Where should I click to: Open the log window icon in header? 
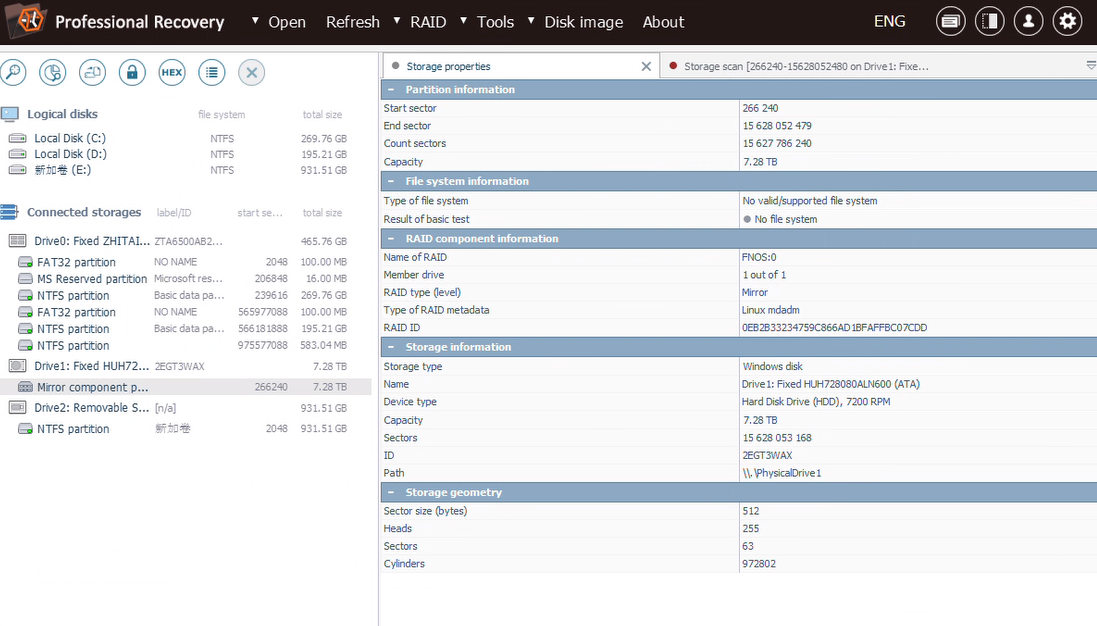pyautogui.click(x=950, y=22)
